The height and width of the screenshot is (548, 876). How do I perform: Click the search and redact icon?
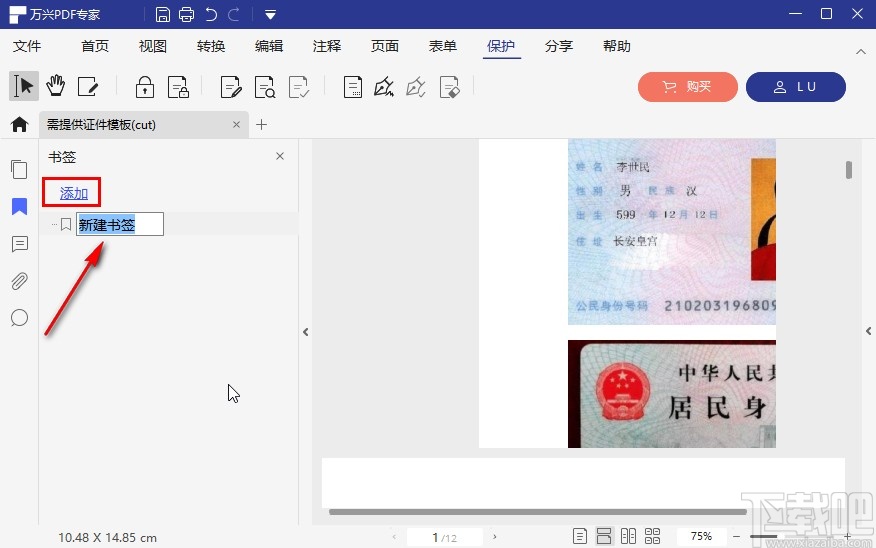pyautogui.click(x=265, y=87)
